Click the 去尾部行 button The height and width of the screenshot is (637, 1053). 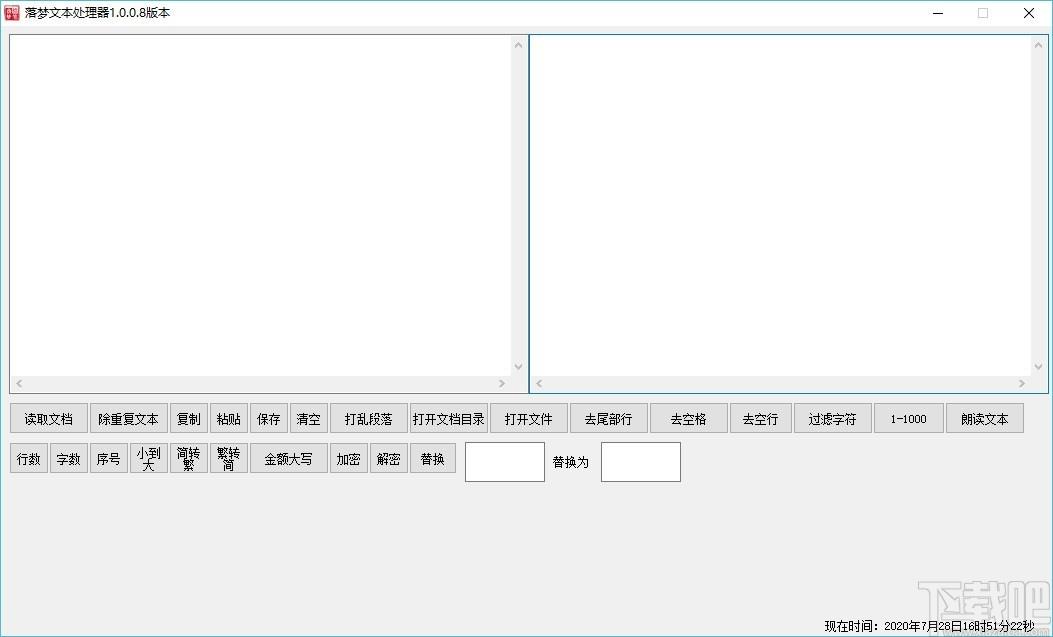click(608, 419)
